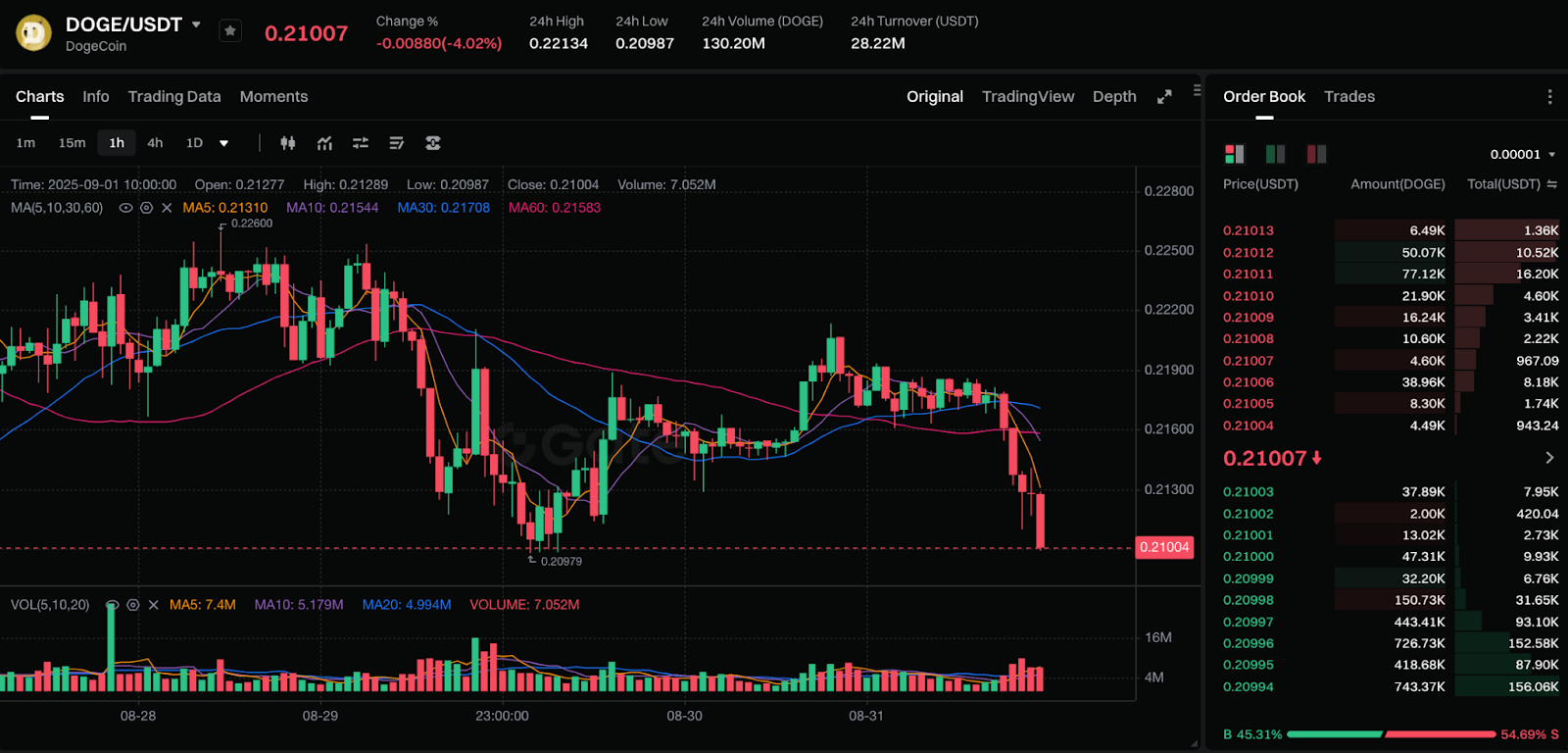Switch to Order Book tab

pyautogui.click(x=1264, y=97)
